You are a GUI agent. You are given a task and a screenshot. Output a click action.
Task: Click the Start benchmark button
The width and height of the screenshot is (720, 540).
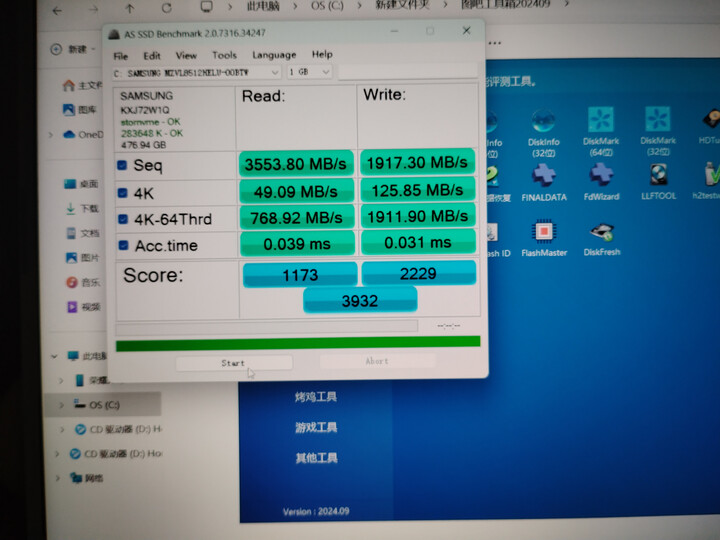click(234, 363)
